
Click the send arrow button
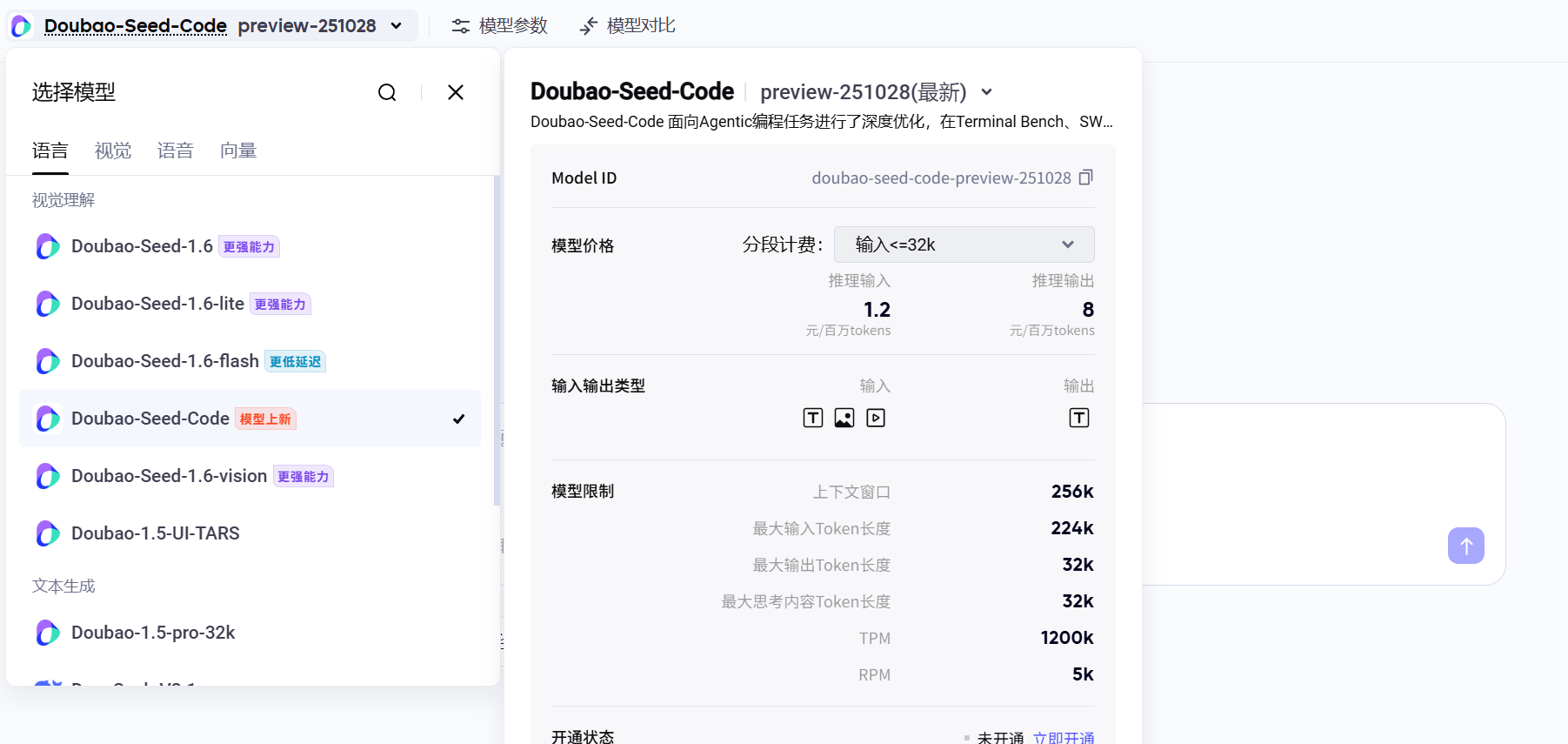pyautogui.click(x=1466, y=546)
